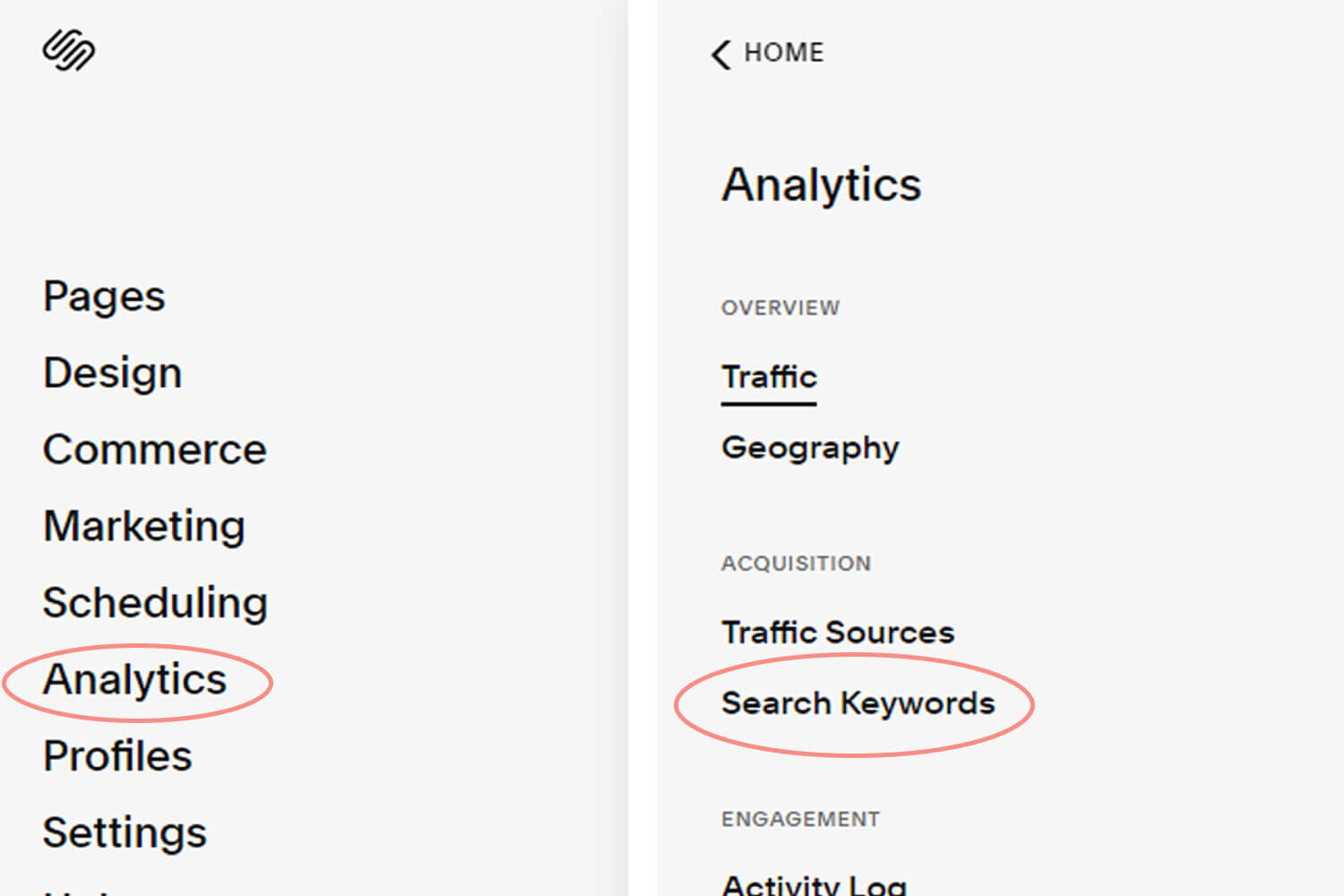Screen dimensions: 1344x896
Task: Go to the Marketing section
Action: click(144, 526)
